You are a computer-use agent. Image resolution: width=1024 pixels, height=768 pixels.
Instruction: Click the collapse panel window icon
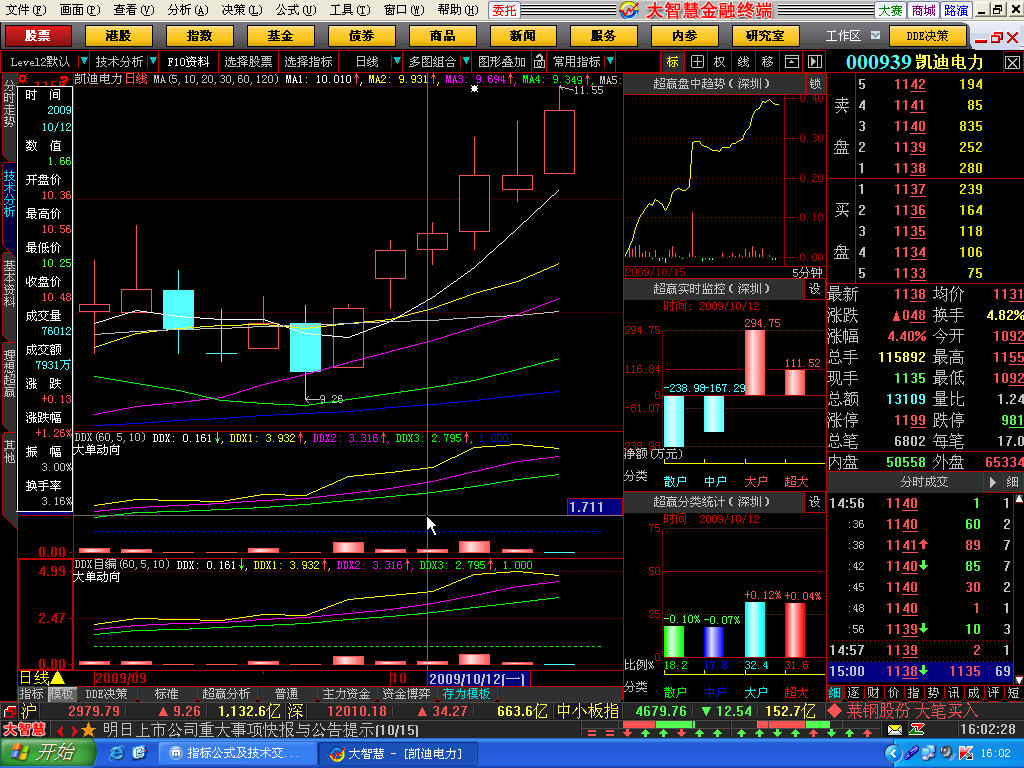pos(791,61)
